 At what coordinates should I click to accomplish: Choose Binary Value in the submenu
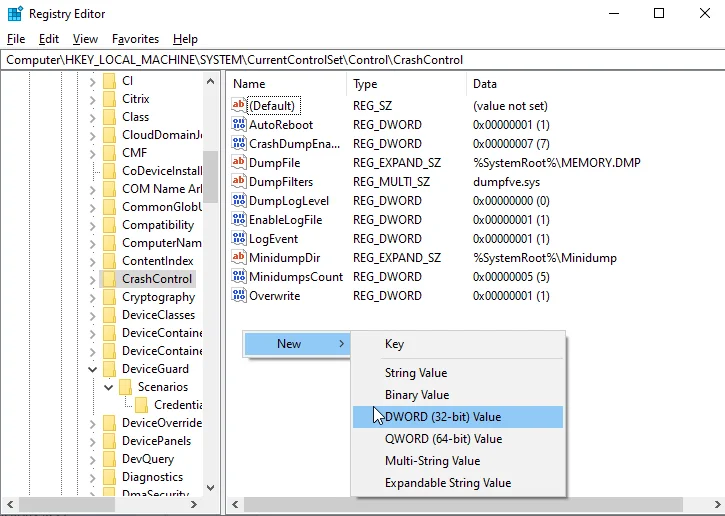[458, 395]
